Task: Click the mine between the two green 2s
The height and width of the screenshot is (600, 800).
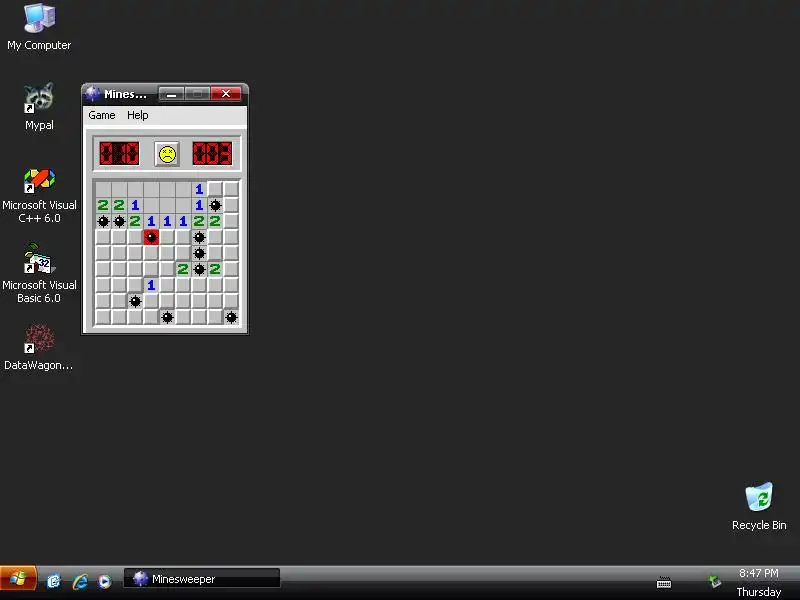Action: (x=199, y=269)
